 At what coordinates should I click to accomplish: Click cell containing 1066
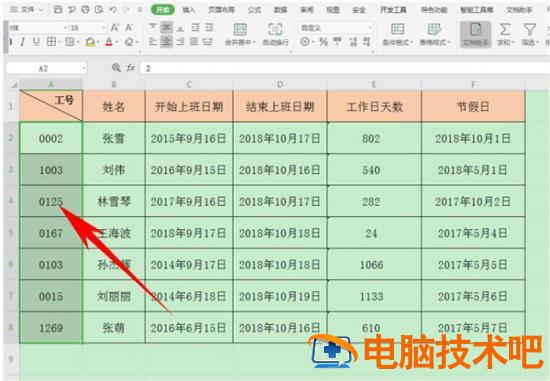(x=374, y=264)
